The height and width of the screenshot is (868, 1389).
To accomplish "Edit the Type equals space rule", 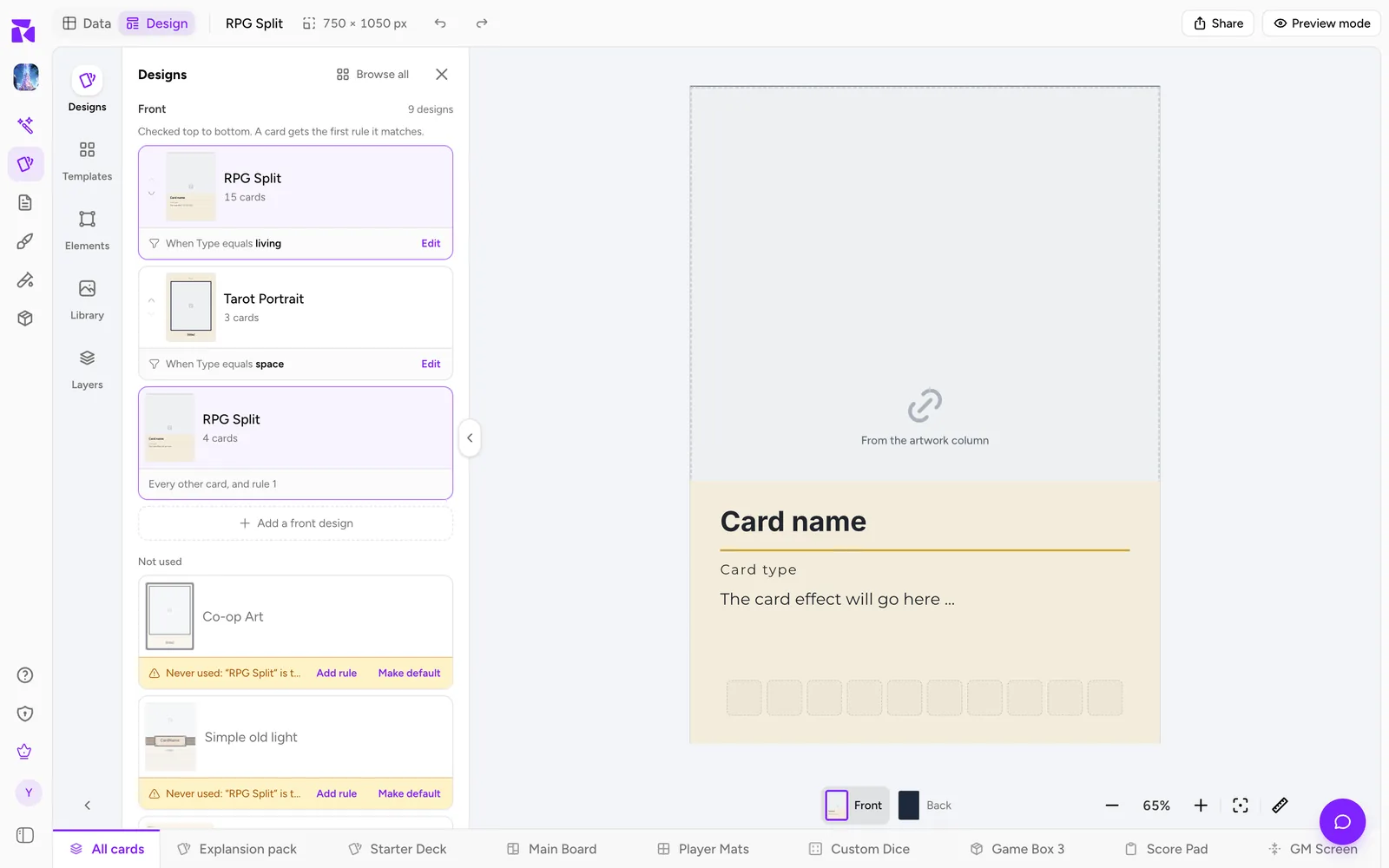I will point(431,365).
